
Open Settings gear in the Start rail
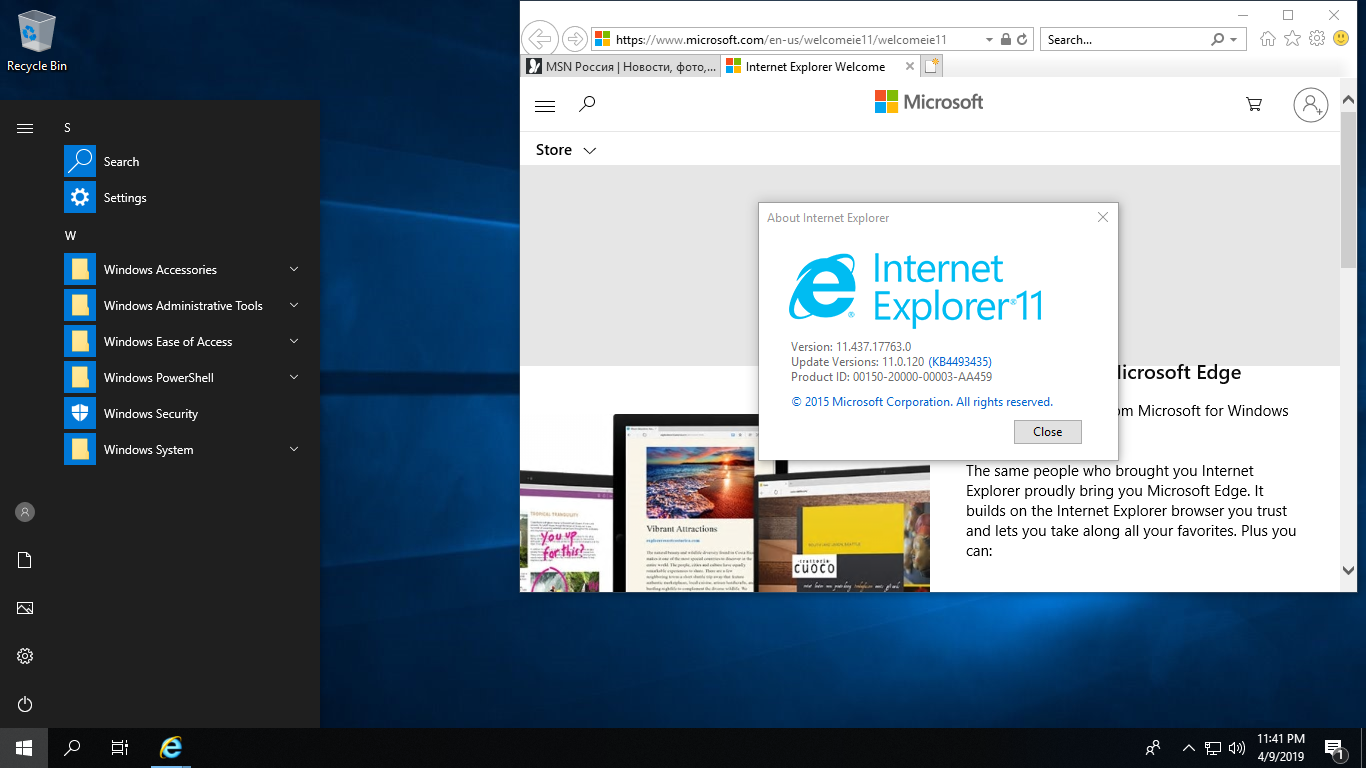[x=25, y=656]
